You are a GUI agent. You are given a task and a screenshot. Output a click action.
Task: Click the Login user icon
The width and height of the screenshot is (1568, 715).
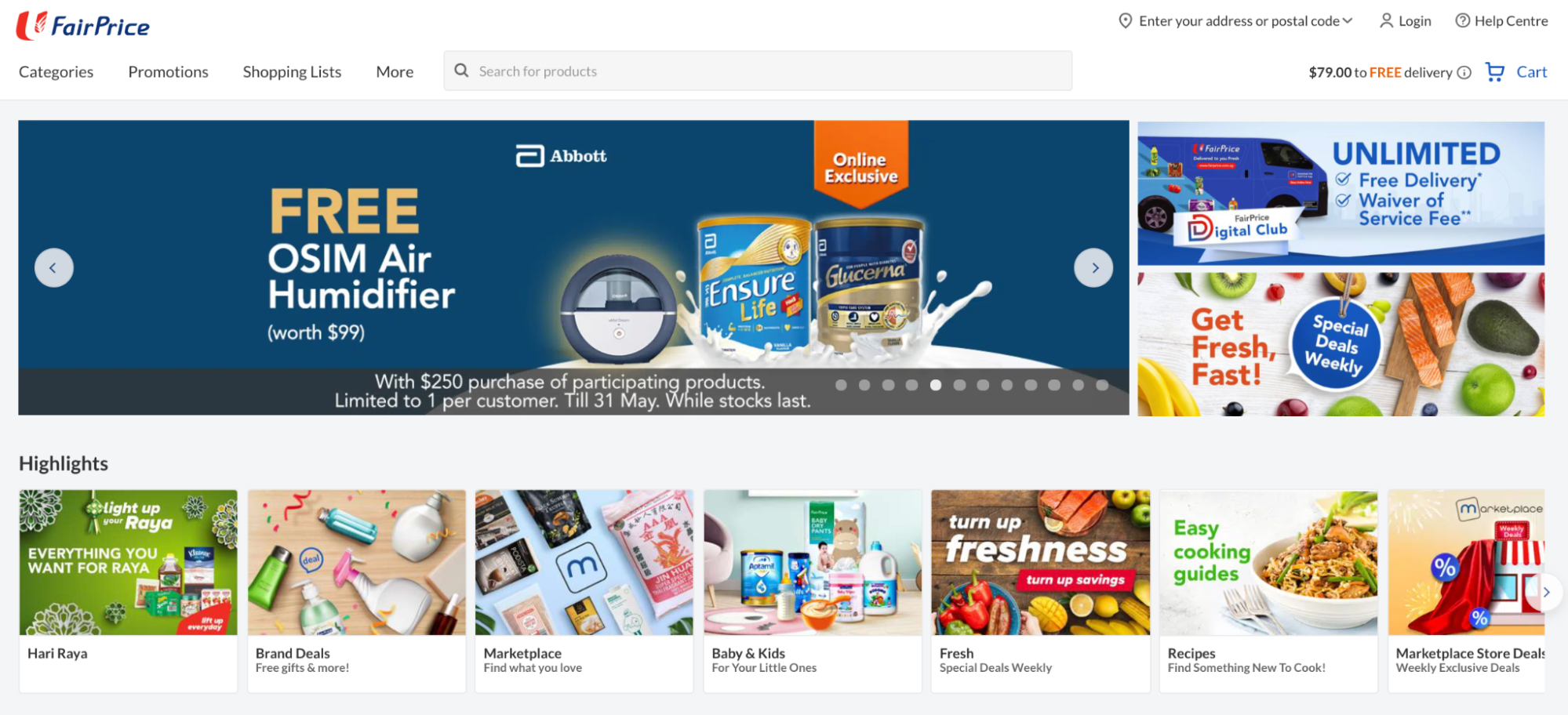point(1387,21)
